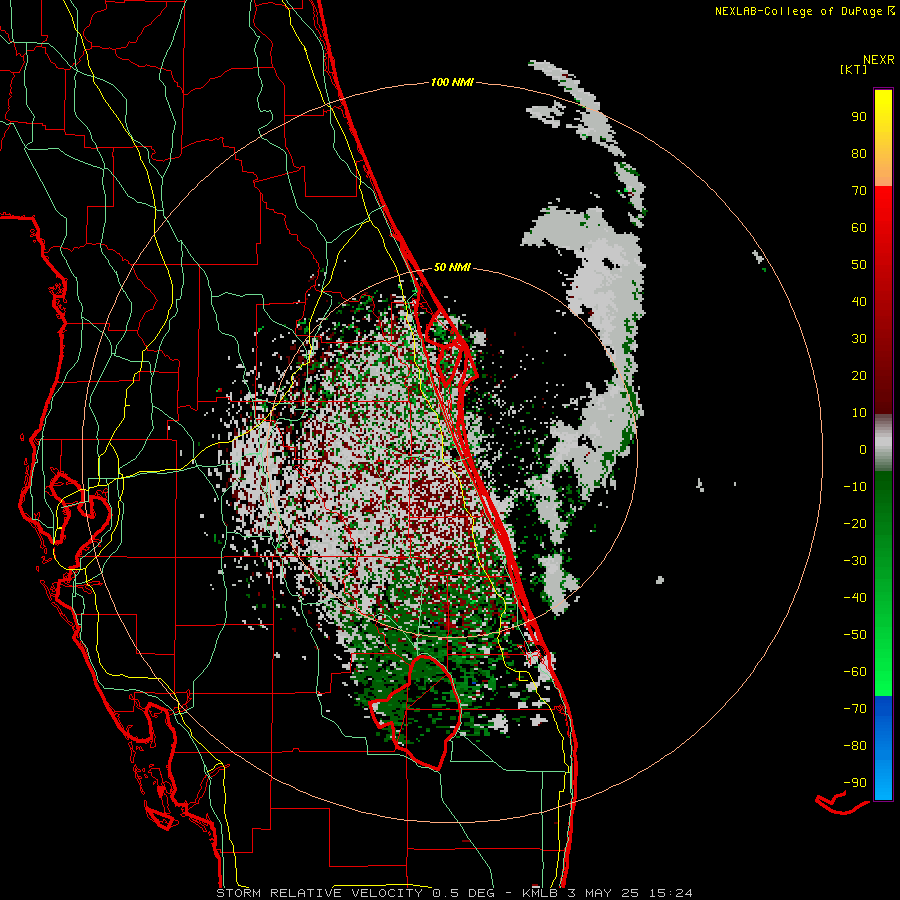
Task: Click the Storm Relative Velocity caption text
Action: 454,893
